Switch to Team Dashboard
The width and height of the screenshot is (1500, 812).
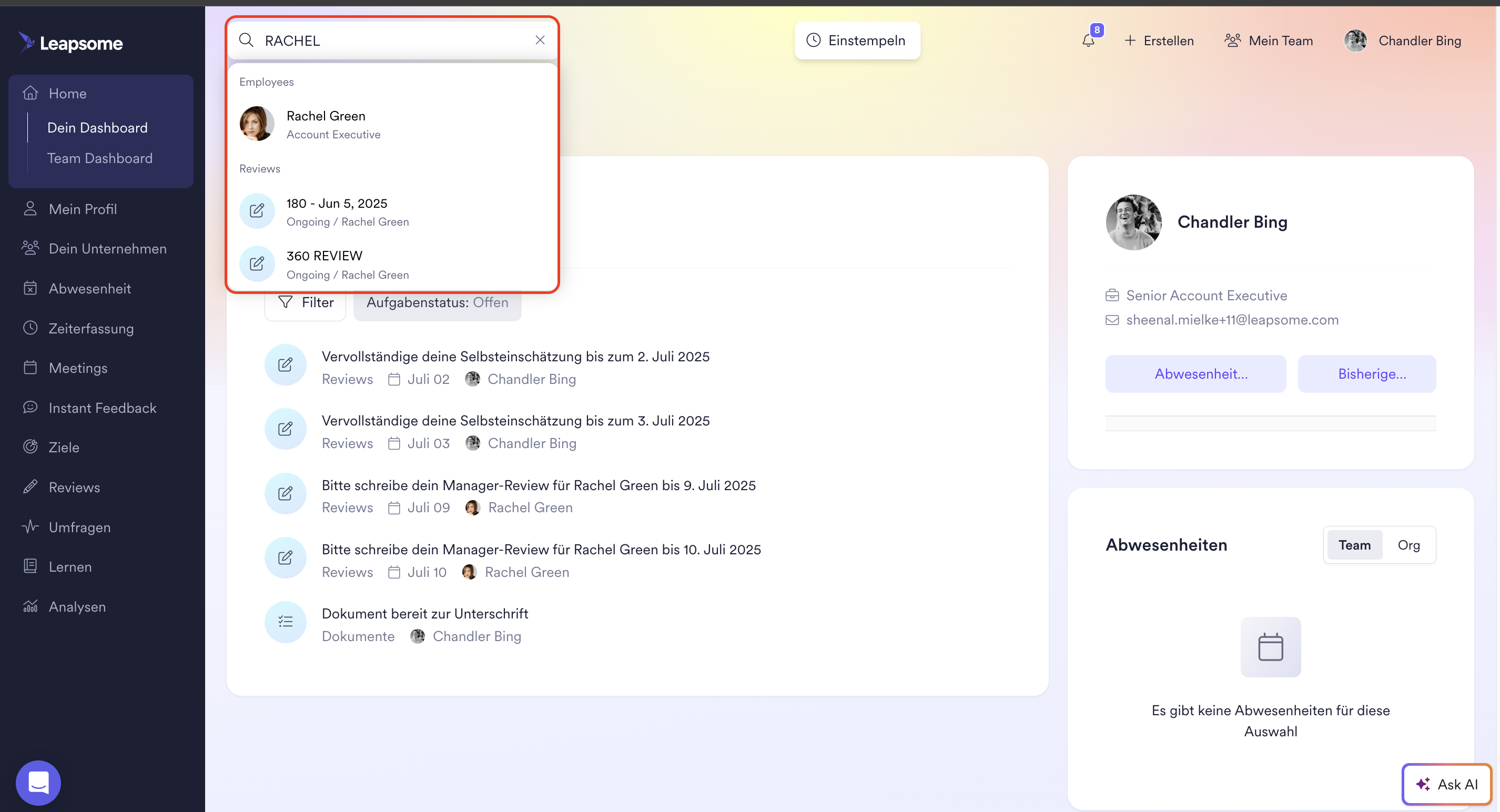click(x=99, y=158)
